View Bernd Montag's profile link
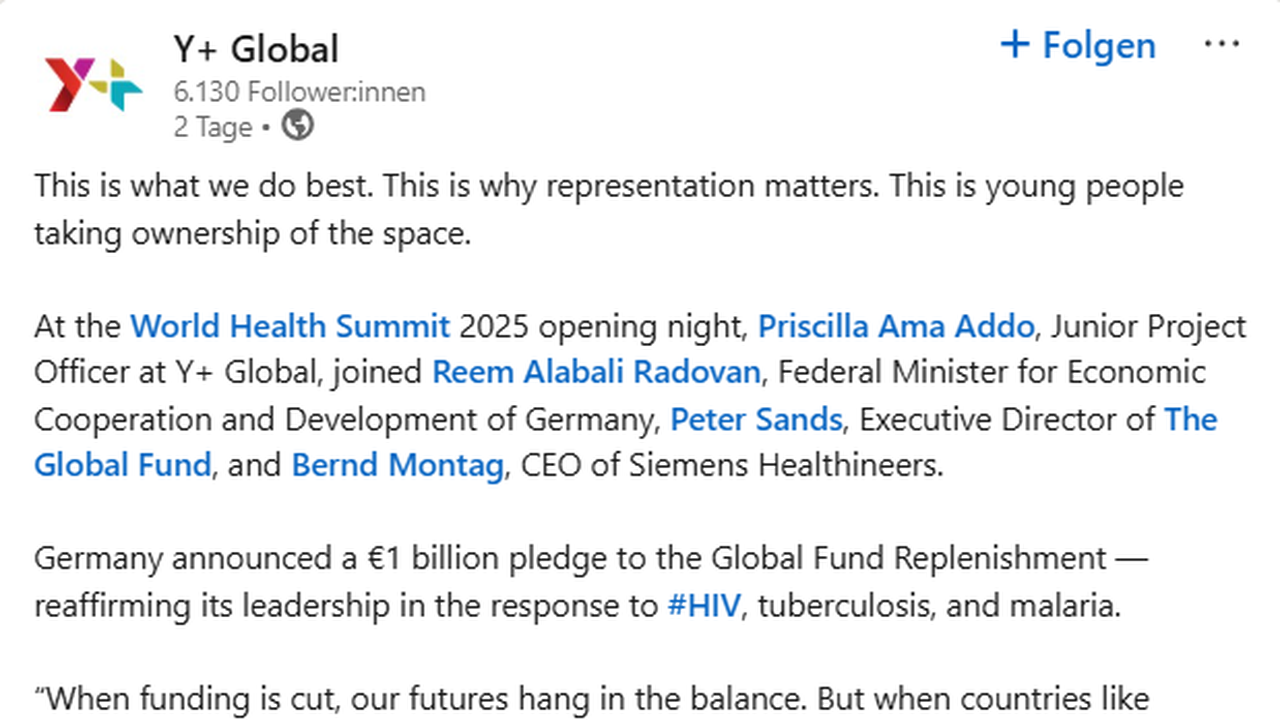1280x720 pixels. coord(397,465)
